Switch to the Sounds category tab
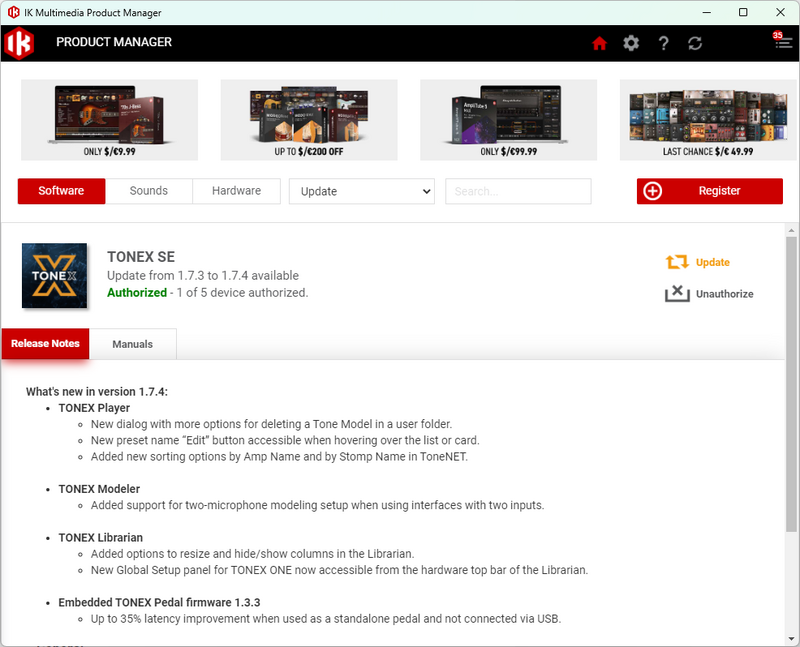Screen dimensions: 800x647 tap(148, 191)
